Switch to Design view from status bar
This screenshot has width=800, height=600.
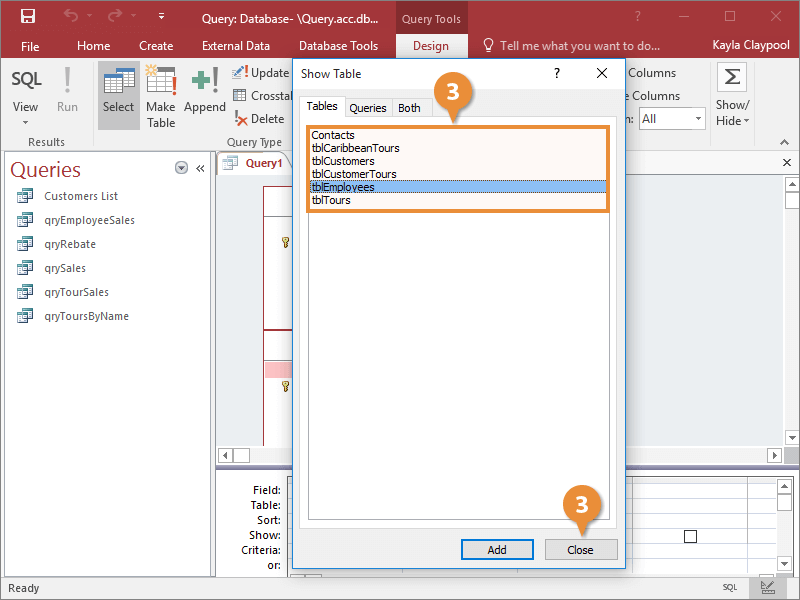(x=767, y=587)
